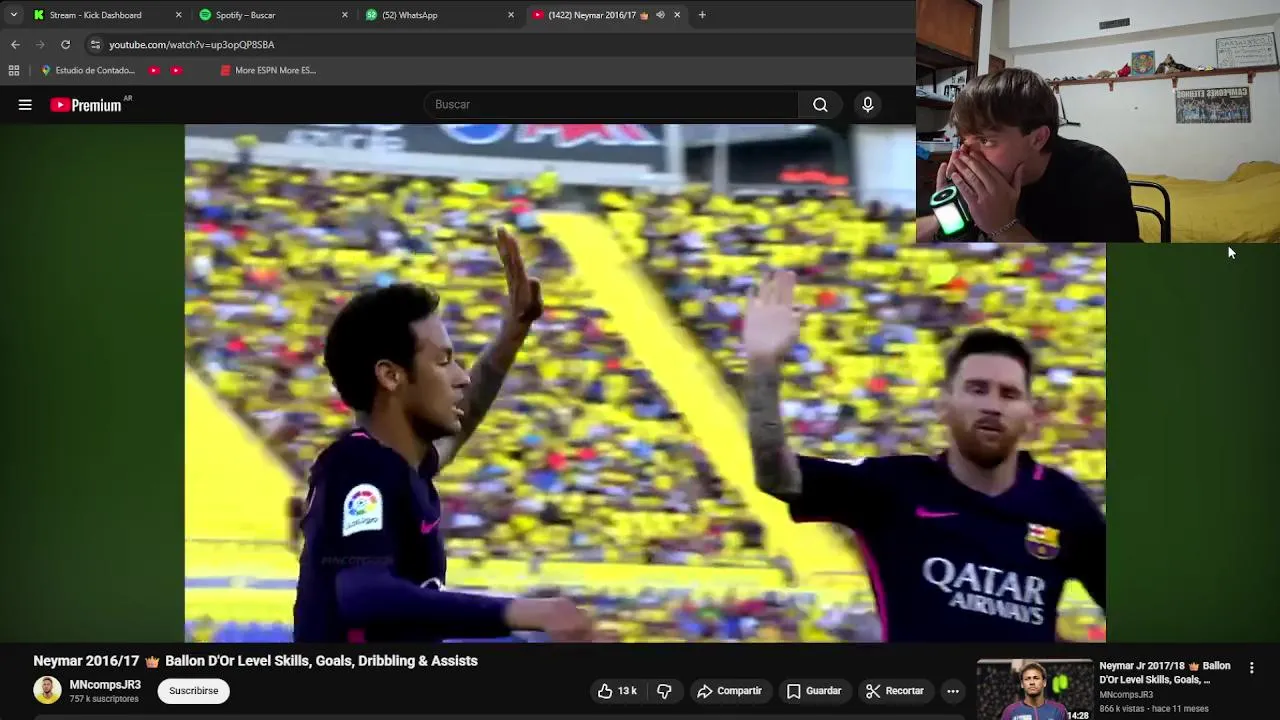
Task: Go back in browser history
Action: tap(15, 44)
